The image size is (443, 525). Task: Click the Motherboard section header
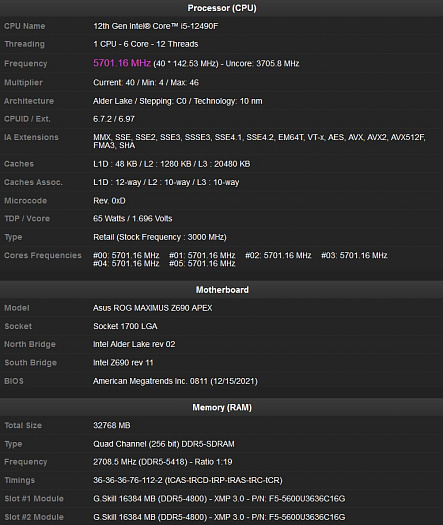[x=222, y=290]
